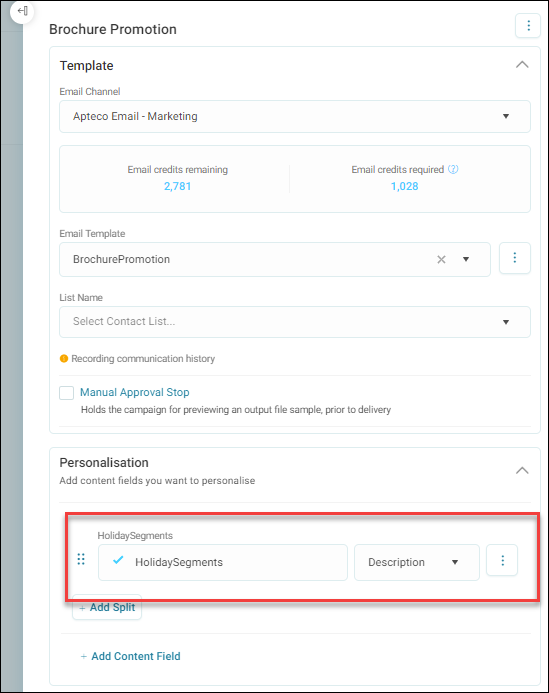Open HolidaySegments row three-dot menu
The width and height of the screenshot is (549, 693).
[x=502, y=560]
